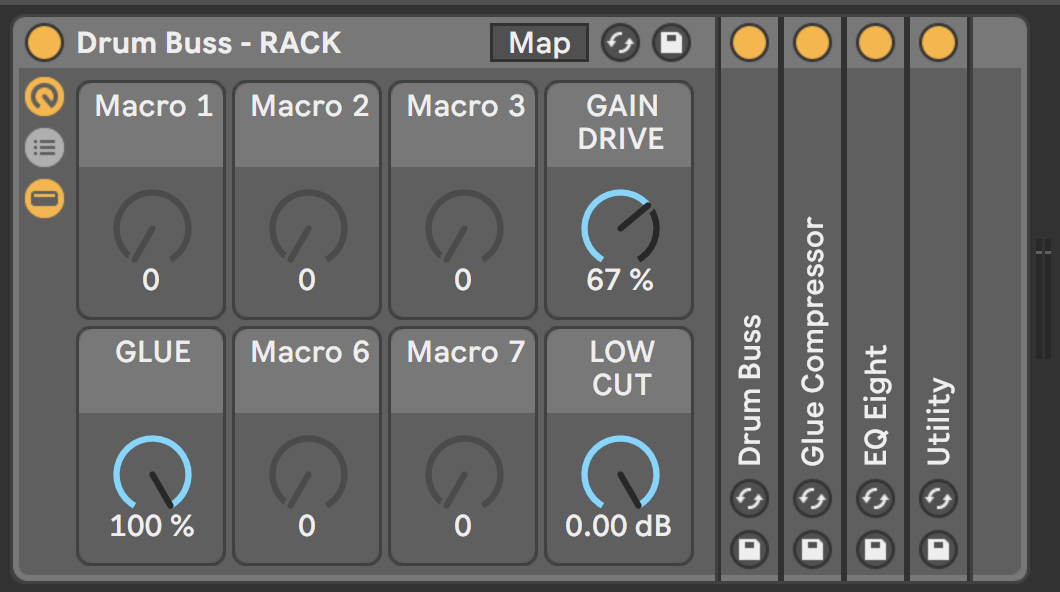Hot-swap the Glue Compressor device
Image resolution: width=1060 pixels, height=592 pixels.
click(x=812, y=499)
